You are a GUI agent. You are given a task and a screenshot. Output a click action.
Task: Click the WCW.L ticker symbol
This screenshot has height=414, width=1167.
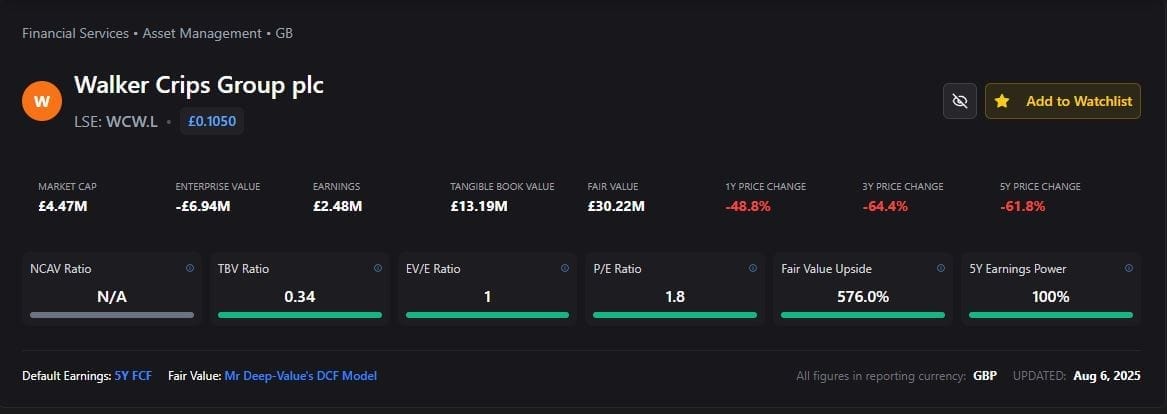132,122
